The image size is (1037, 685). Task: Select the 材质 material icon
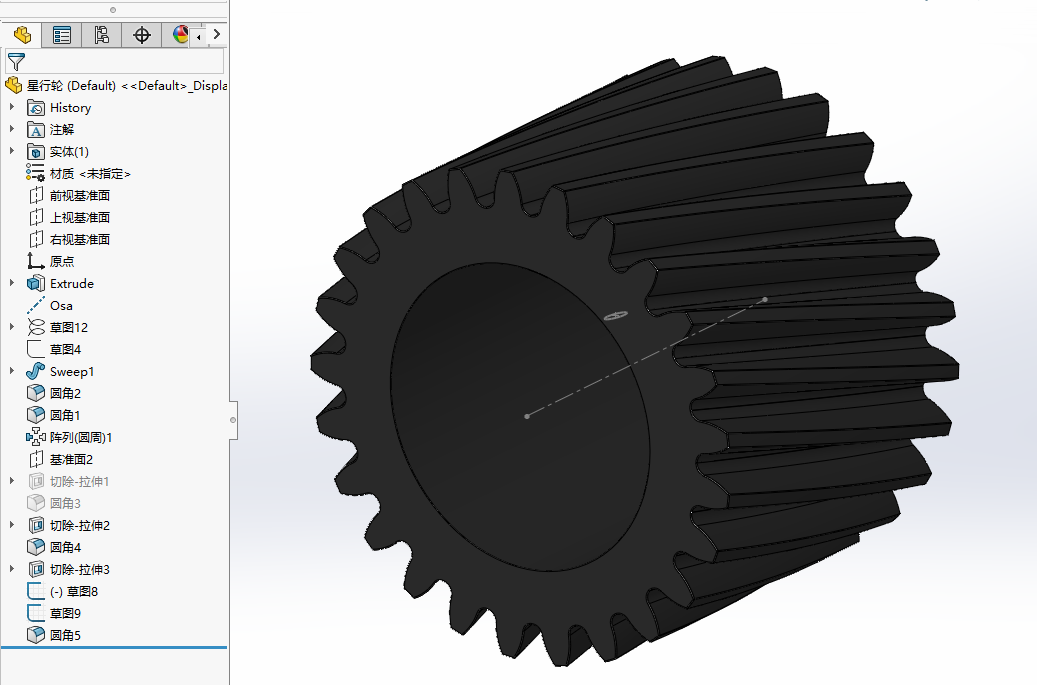coord(36,173)
